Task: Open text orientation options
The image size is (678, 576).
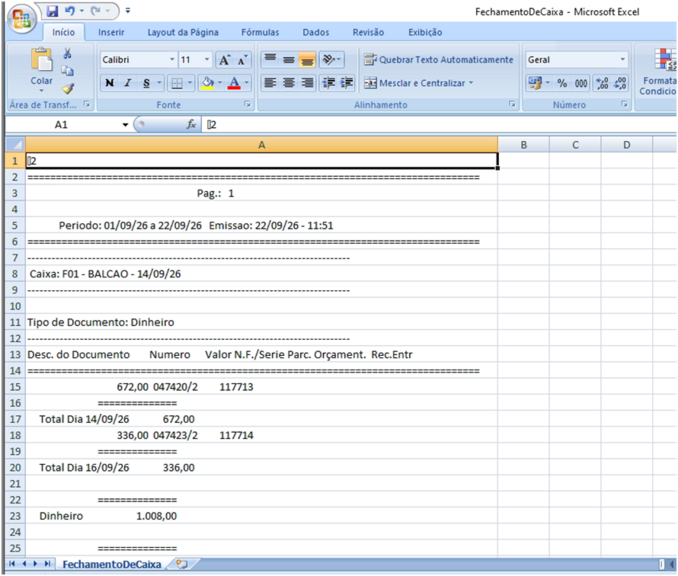Action: click(332, 59)
